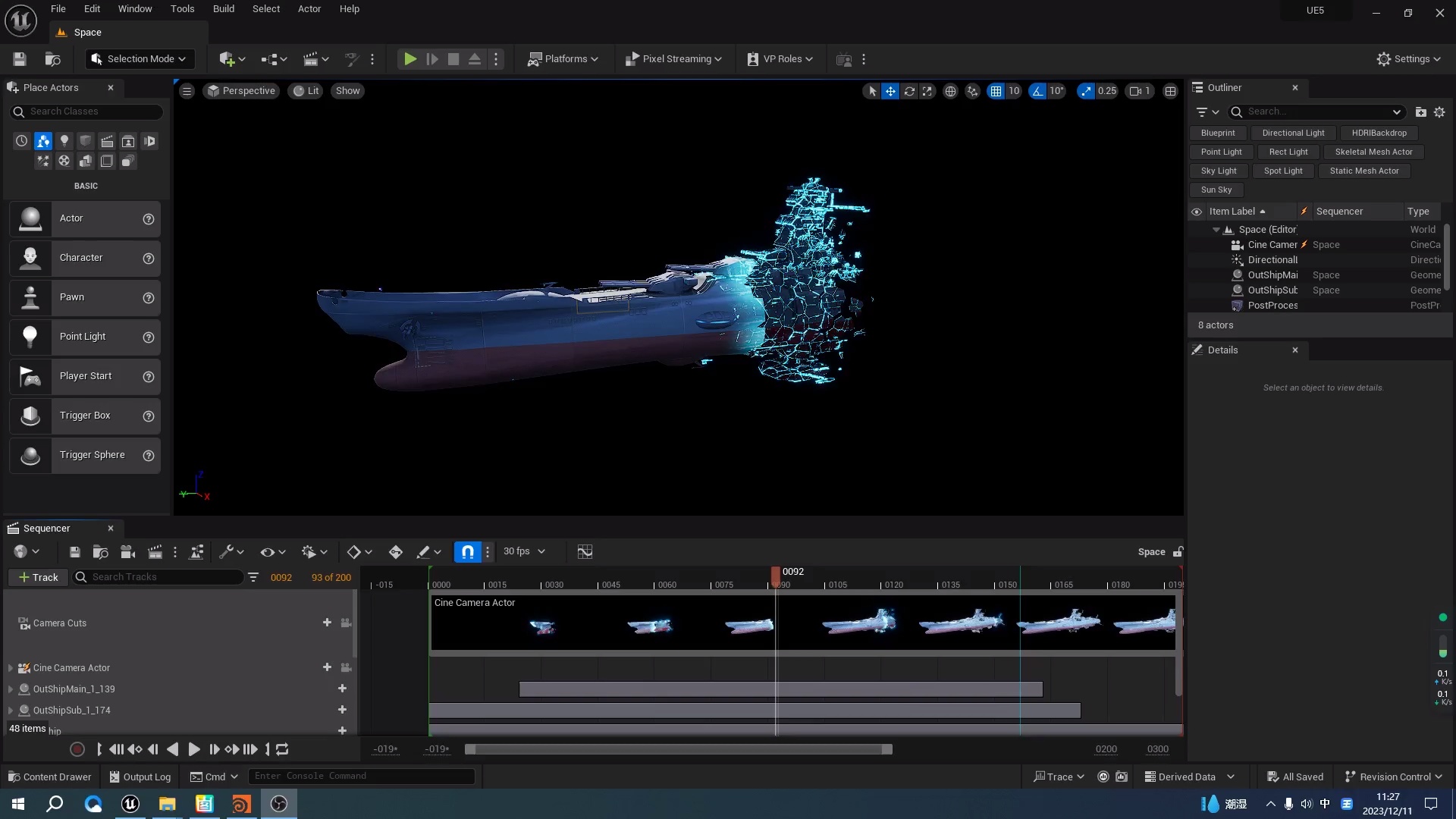This screenshot has height=819, width=1456.
Task: Open the 30 fps frame rate dropdown
Action: pos(522,551)
